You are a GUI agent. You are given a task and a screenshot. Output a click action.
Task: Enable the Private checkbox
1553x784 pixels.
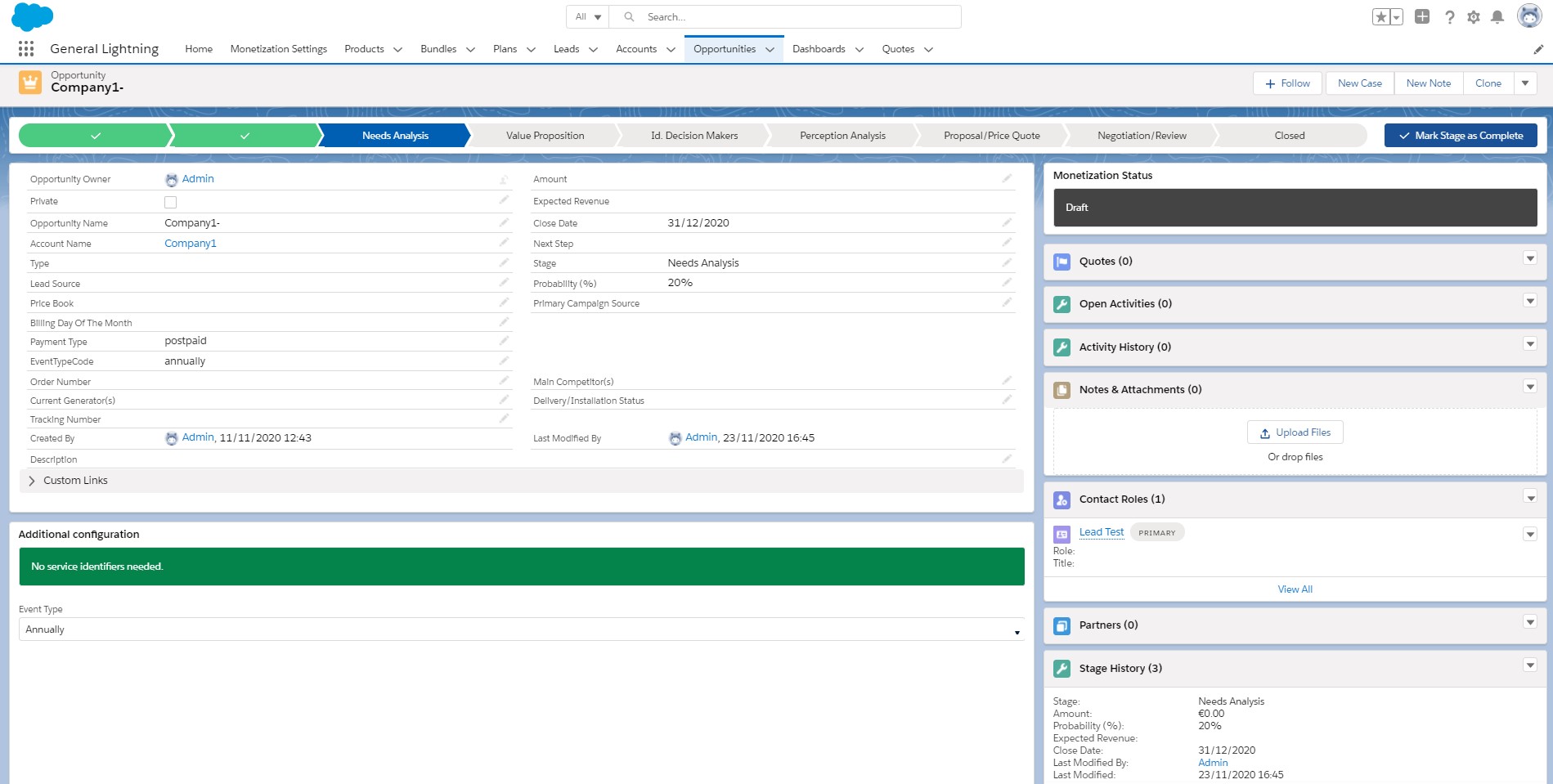[170, 201]
